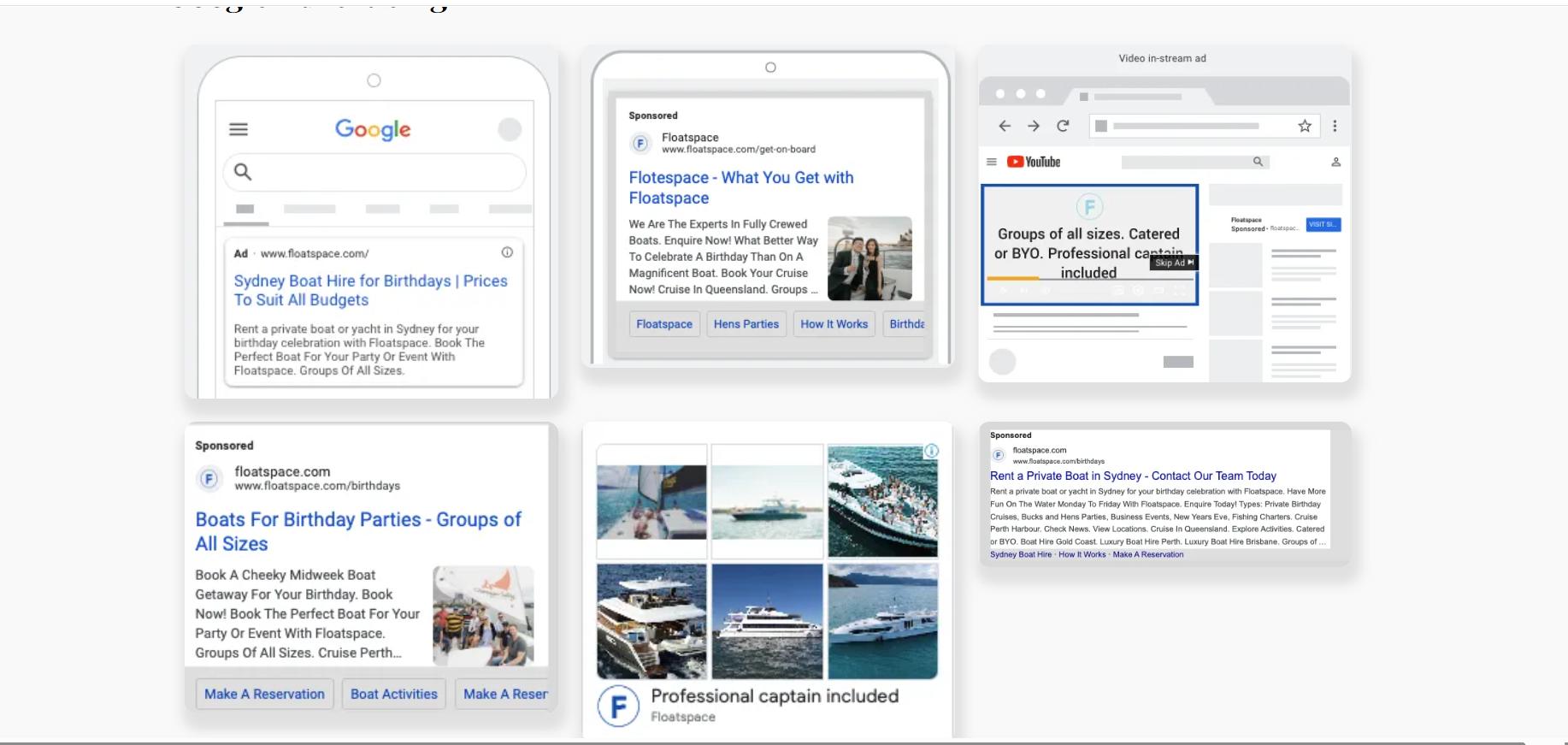
Task: Select the How It Works sitelink chip
Action: click(x=834, y=324)
